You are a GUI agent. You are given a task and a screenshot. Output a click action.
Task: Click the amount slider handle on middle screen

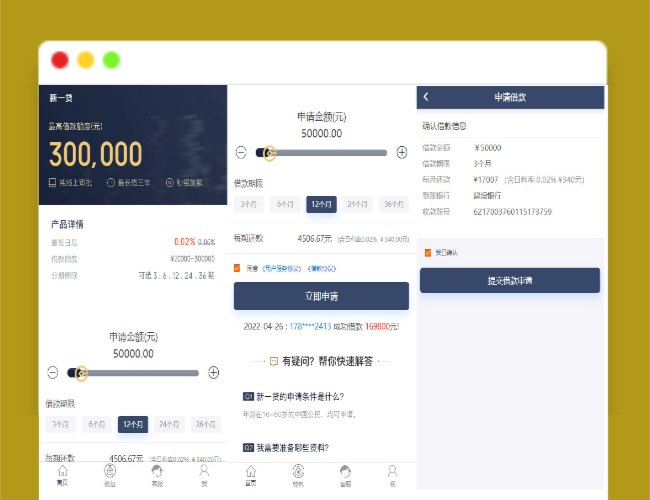[269, 153]
